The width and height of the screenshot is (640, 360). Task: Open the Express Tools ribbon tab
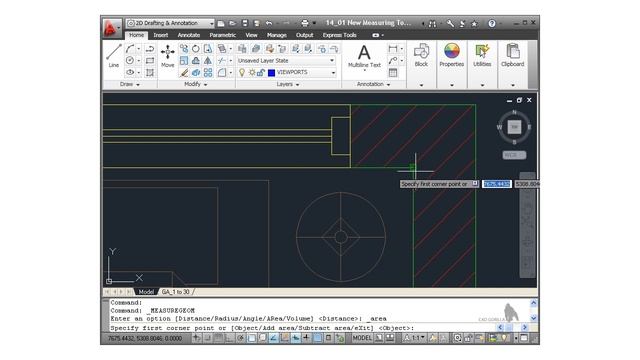pyautogui.click(x=340, y=35)
